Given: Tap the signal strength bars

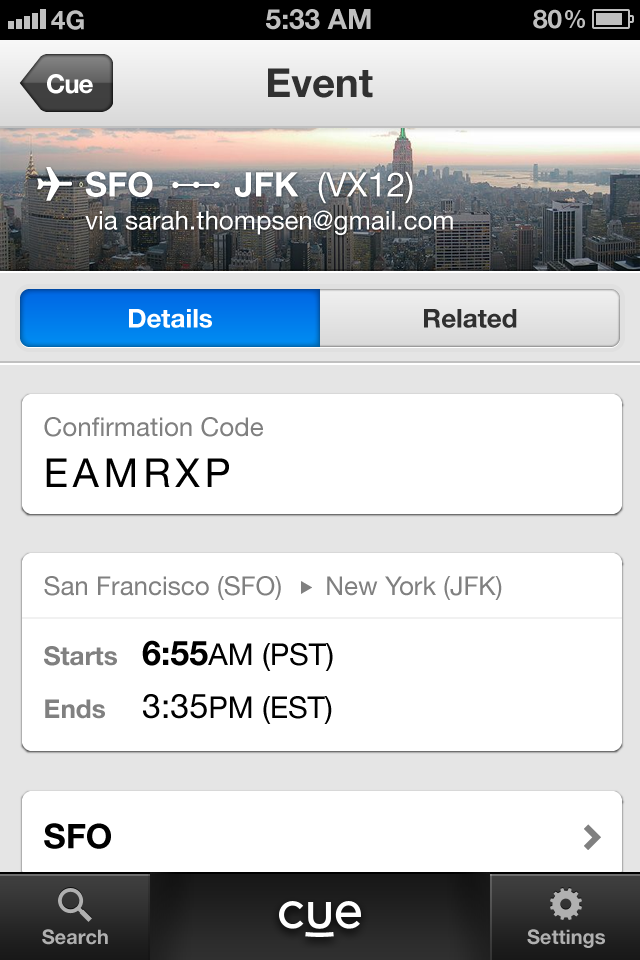Looking at the screenshot, I should click(26, 19).
